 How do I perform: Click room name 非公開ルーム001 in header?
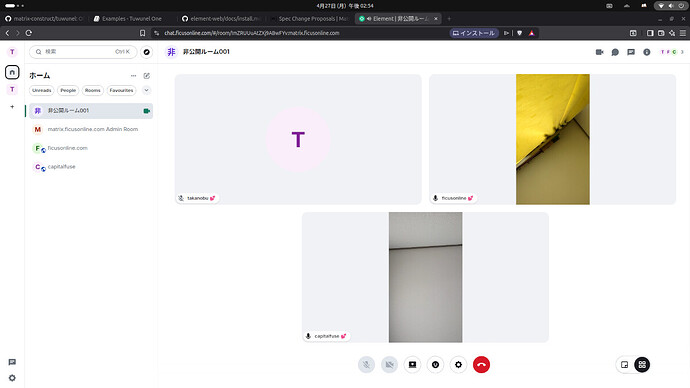pos(206,52)
